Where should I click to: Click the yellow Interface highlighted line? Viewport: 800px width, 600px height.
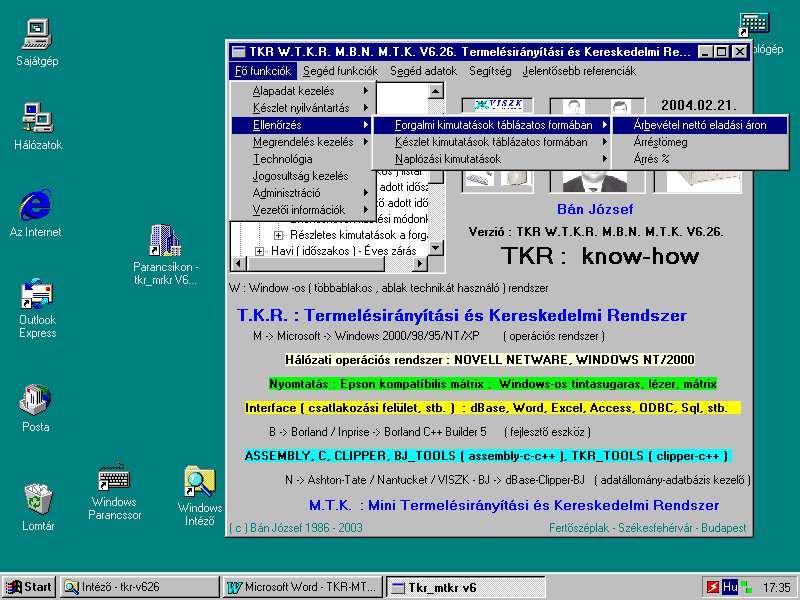(493, 408)
